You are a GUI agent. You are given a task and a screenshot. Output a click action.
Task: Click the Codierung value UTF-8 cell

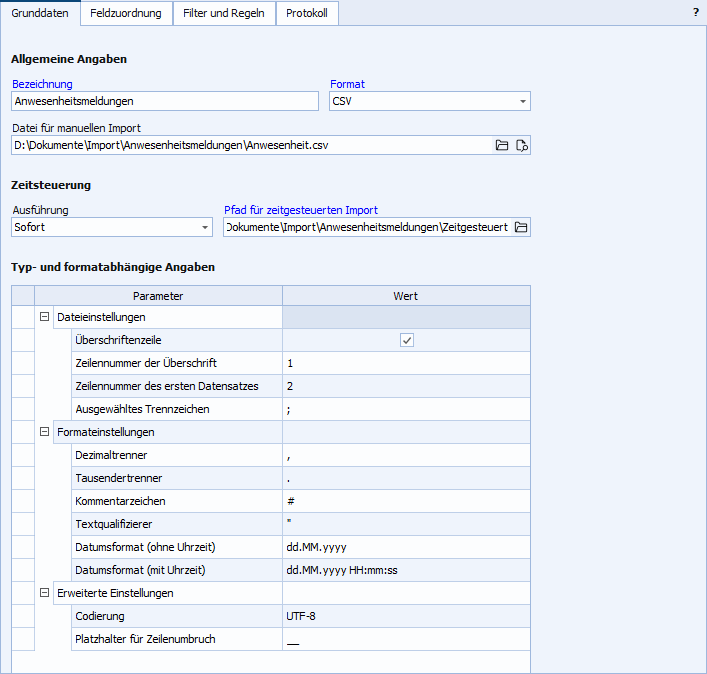tap(405, 616)
